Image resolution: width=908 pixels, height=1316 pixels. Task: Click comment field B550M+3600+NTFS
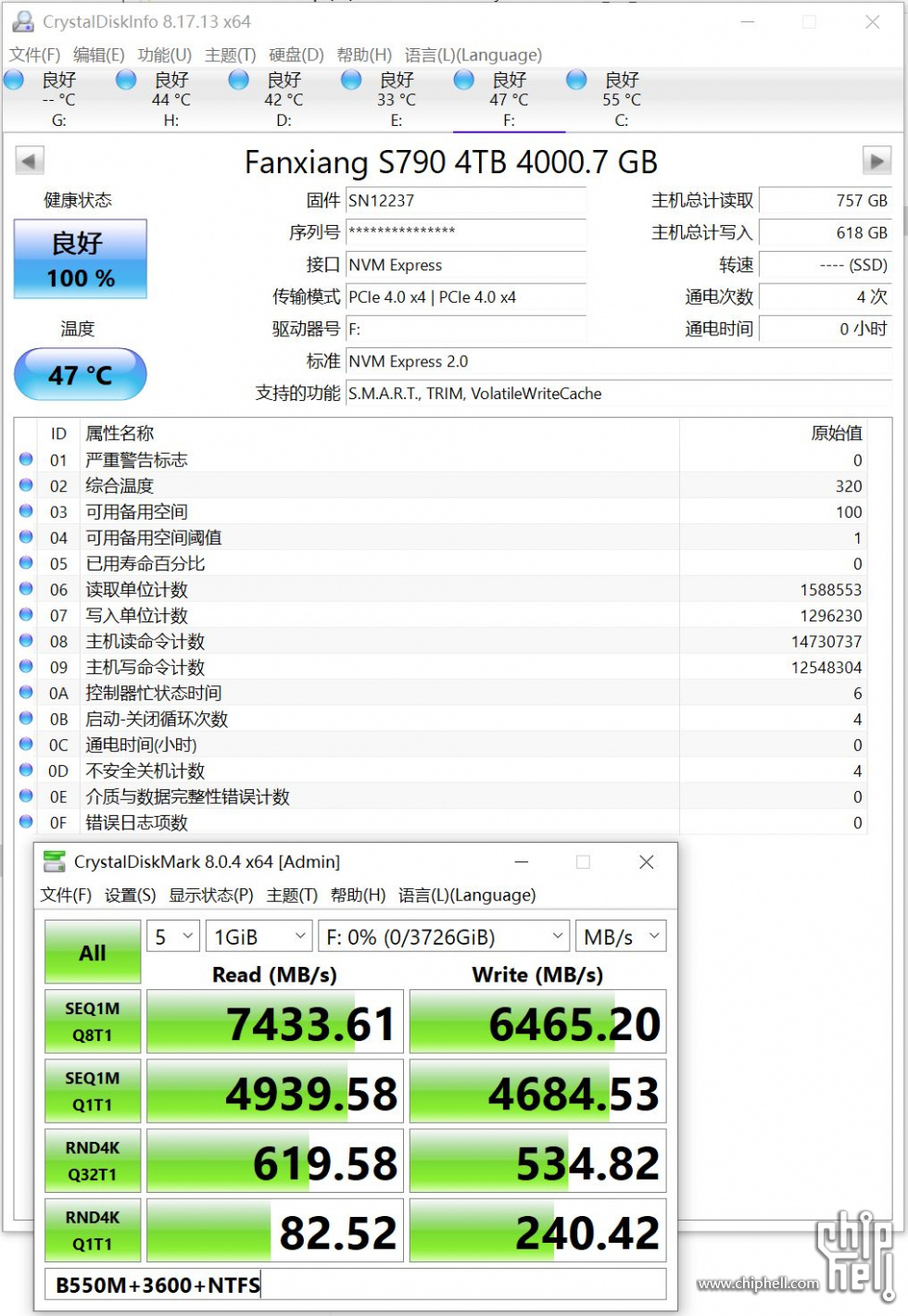tap(355, 1285)
